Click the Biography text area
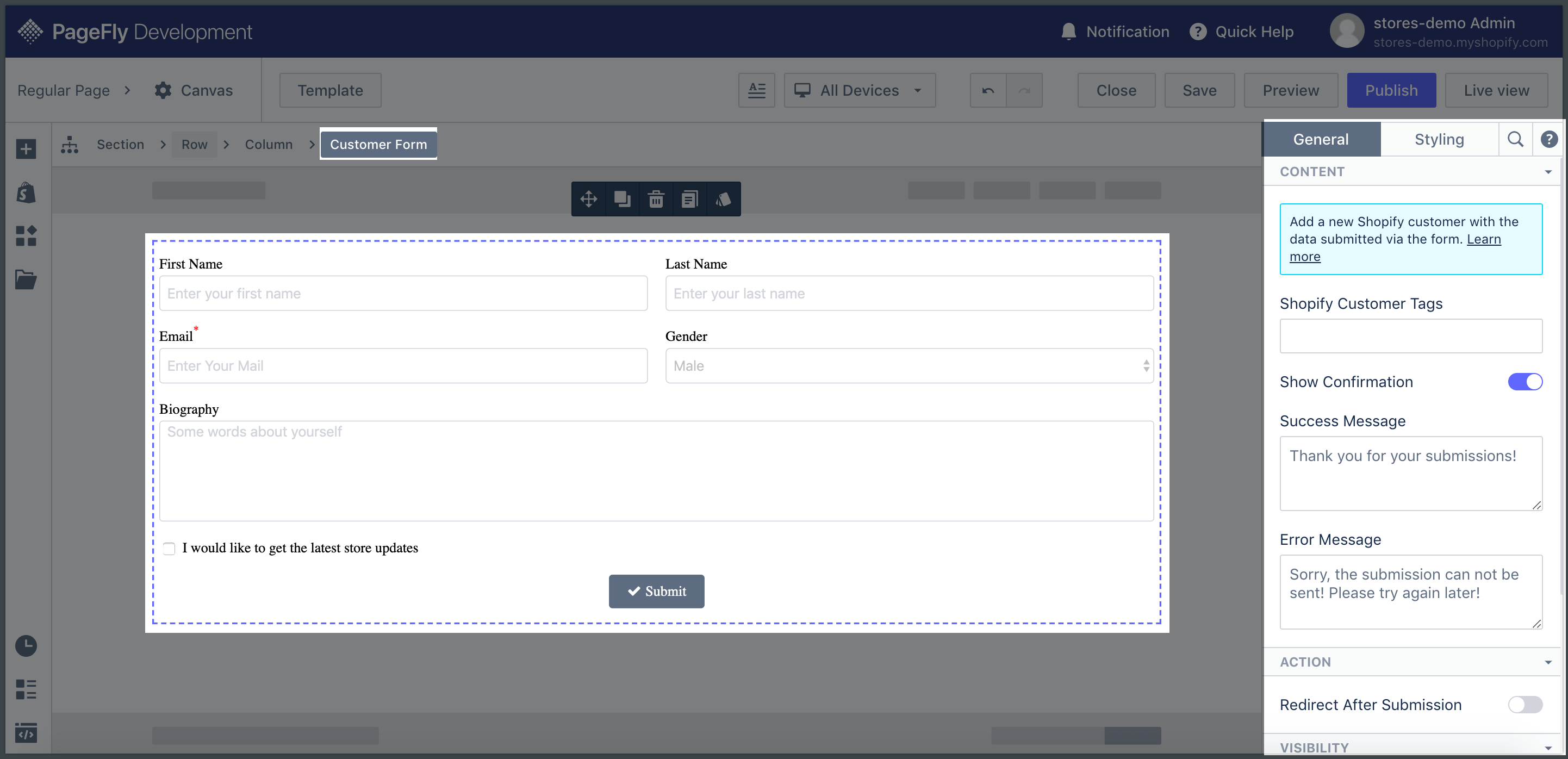The image size is (1568, 759). coord(656,470)
